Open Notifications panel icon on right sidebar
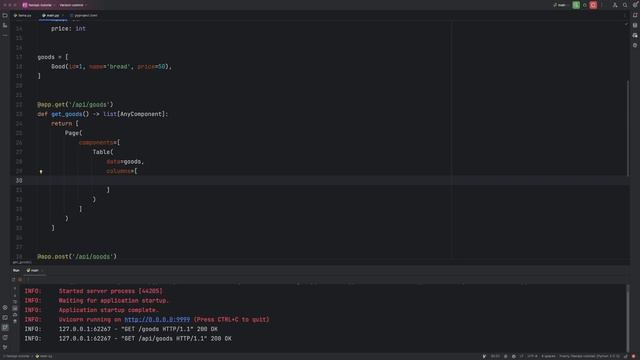Image resolution: width=640 pixels, height=360 pixels. point(635,15)
